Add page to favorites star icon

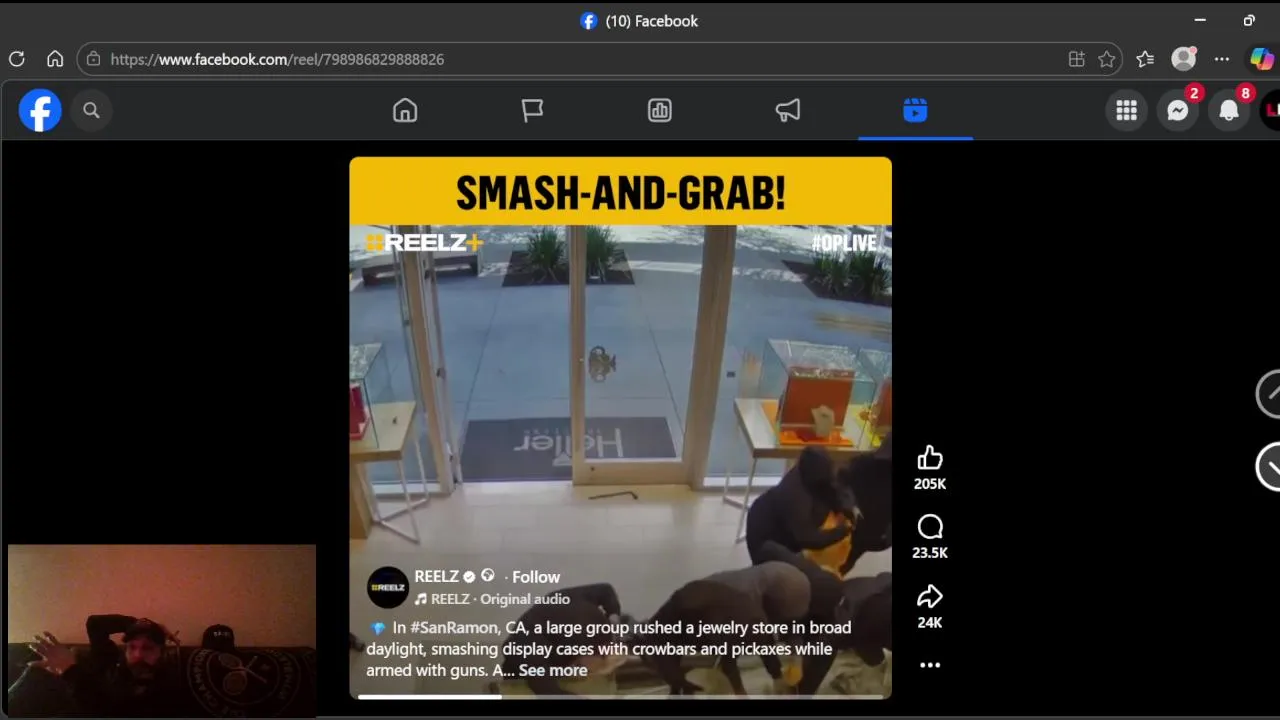click(x=1106, y=59)
